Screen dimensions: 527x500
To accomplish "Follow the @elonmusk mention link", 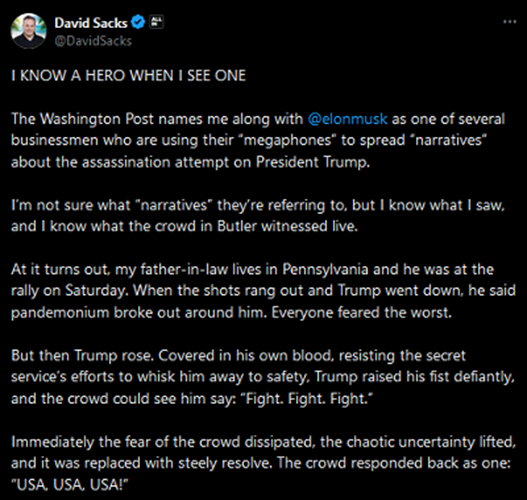I will [x=348, y=119].
